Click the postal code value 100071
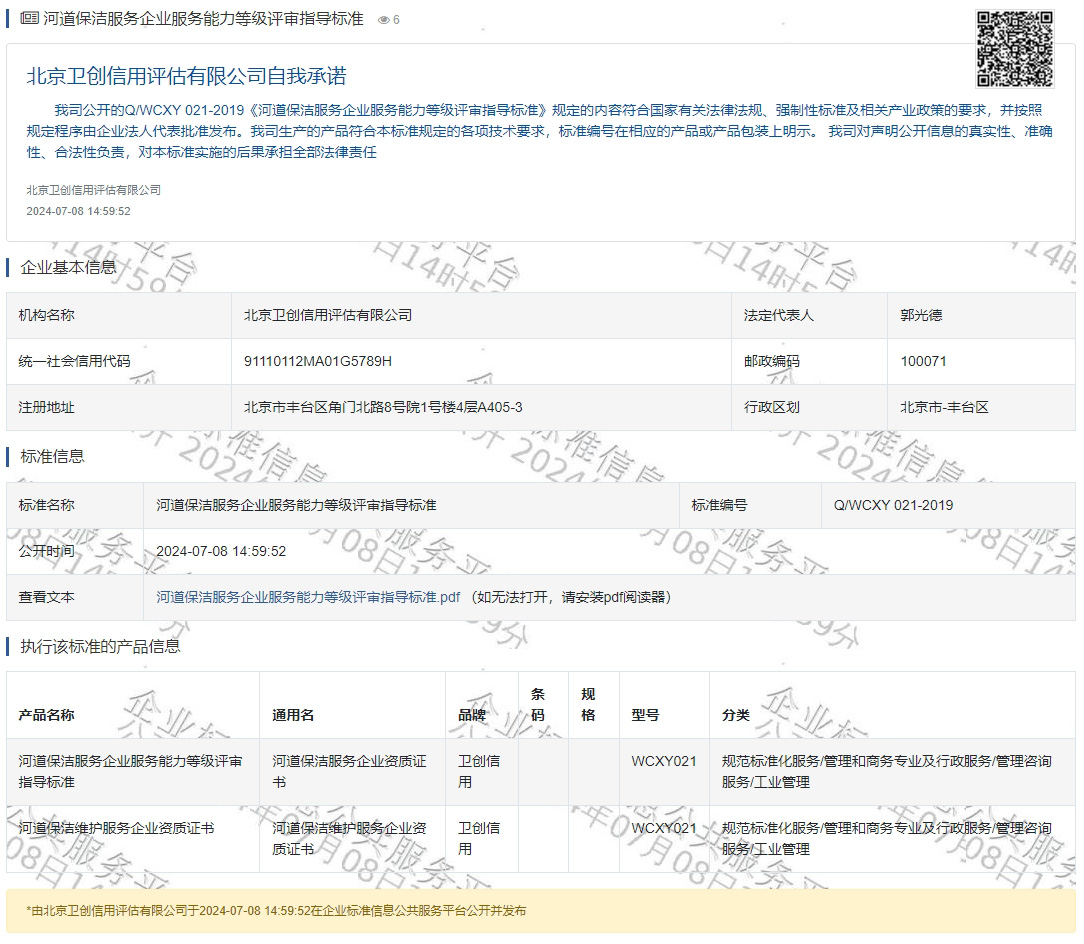Image resolution: width=1084 pixels, height=944 pixels. [x=924, y=361]
